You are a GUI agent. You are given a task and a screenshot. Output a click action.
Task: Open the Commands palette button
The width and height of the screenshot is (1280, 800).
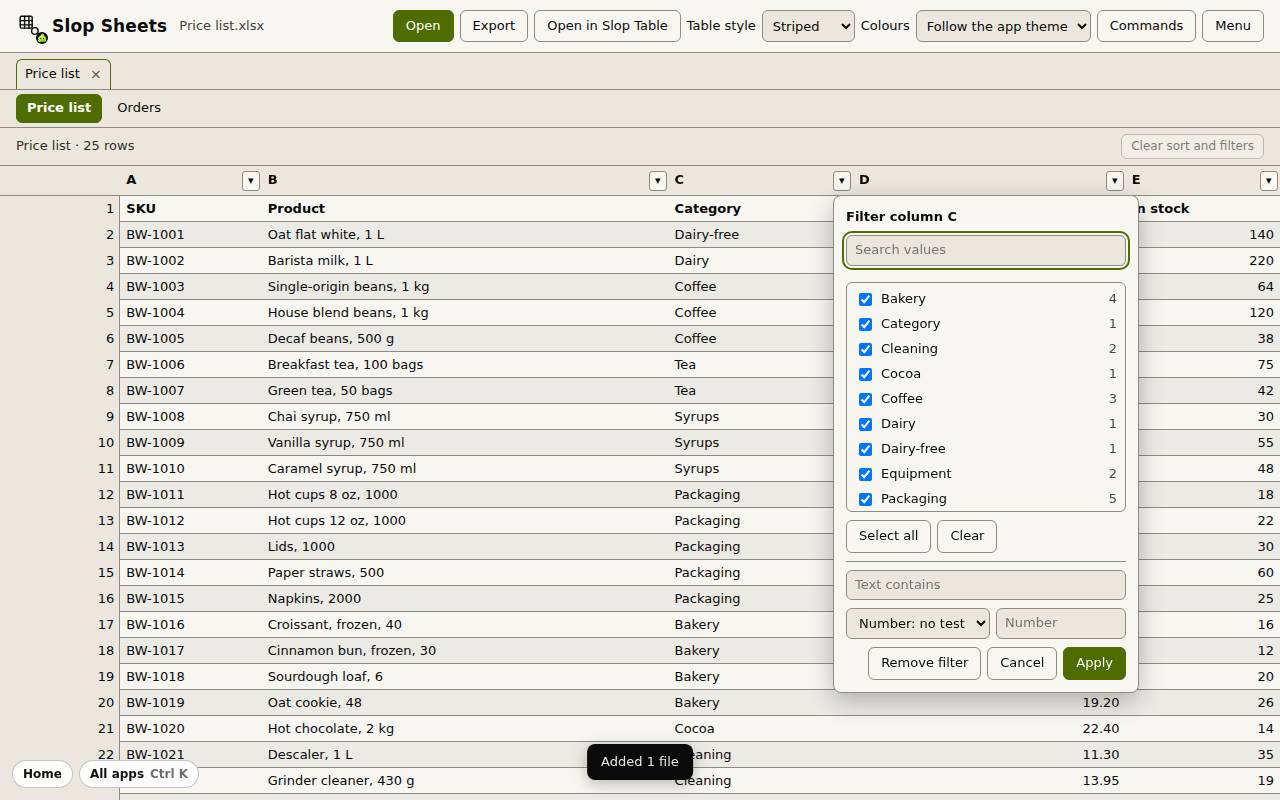1146,26
